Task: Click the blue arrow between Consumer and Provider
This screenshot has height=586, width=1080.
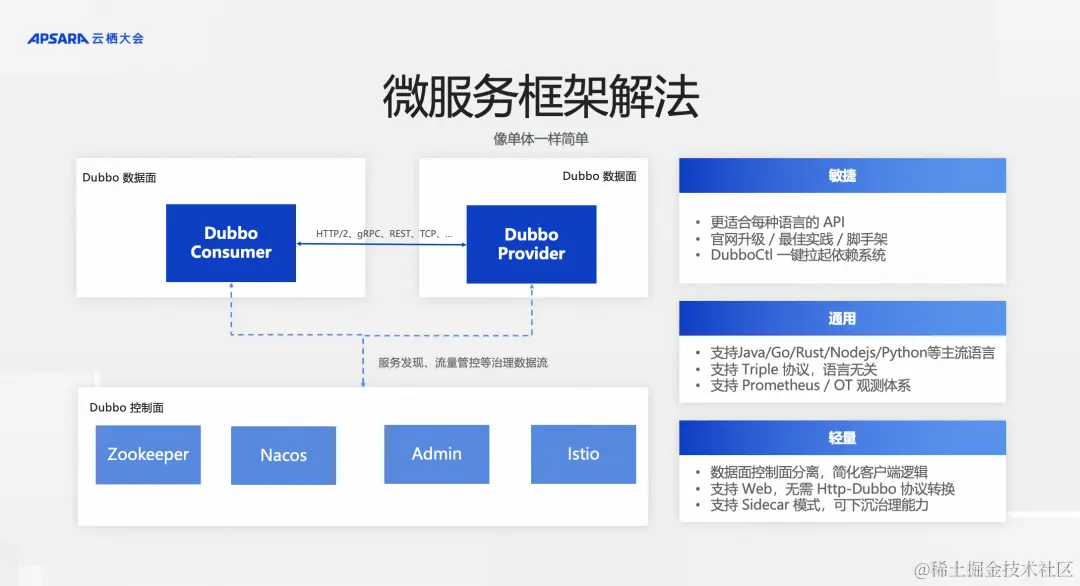Action: click(381, 244)
